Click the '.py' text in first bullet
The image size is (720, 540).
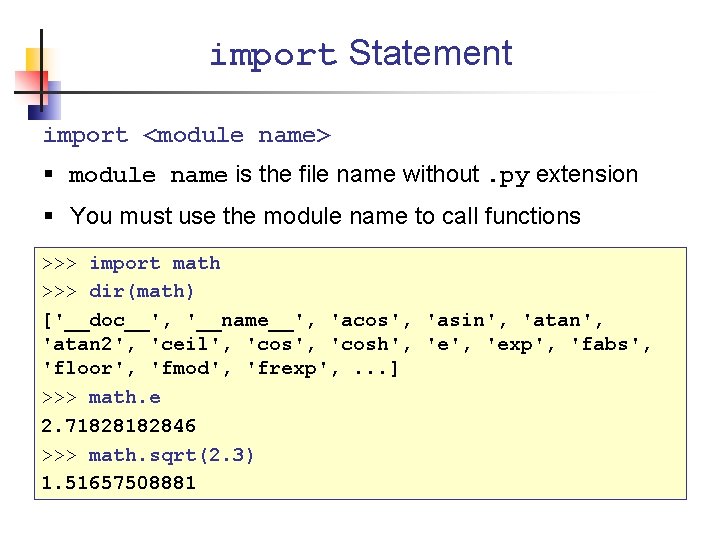click(509, 176)
